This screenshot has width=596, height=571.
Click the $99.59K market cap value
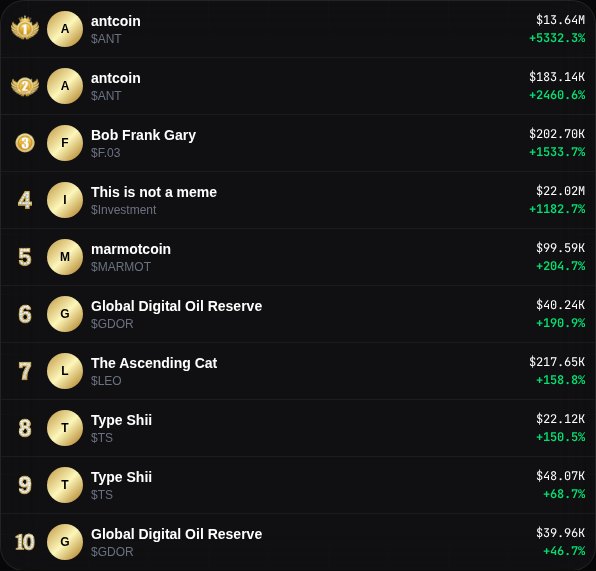tap(561, 248)
